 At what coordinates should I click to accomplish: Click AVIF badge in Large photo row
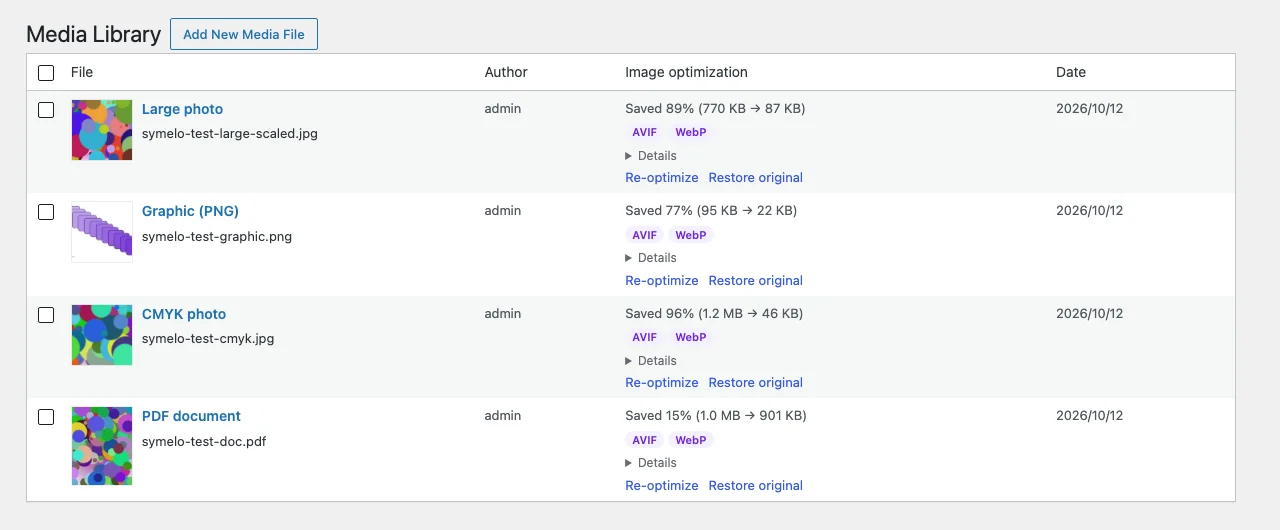[x=645, y=133]
